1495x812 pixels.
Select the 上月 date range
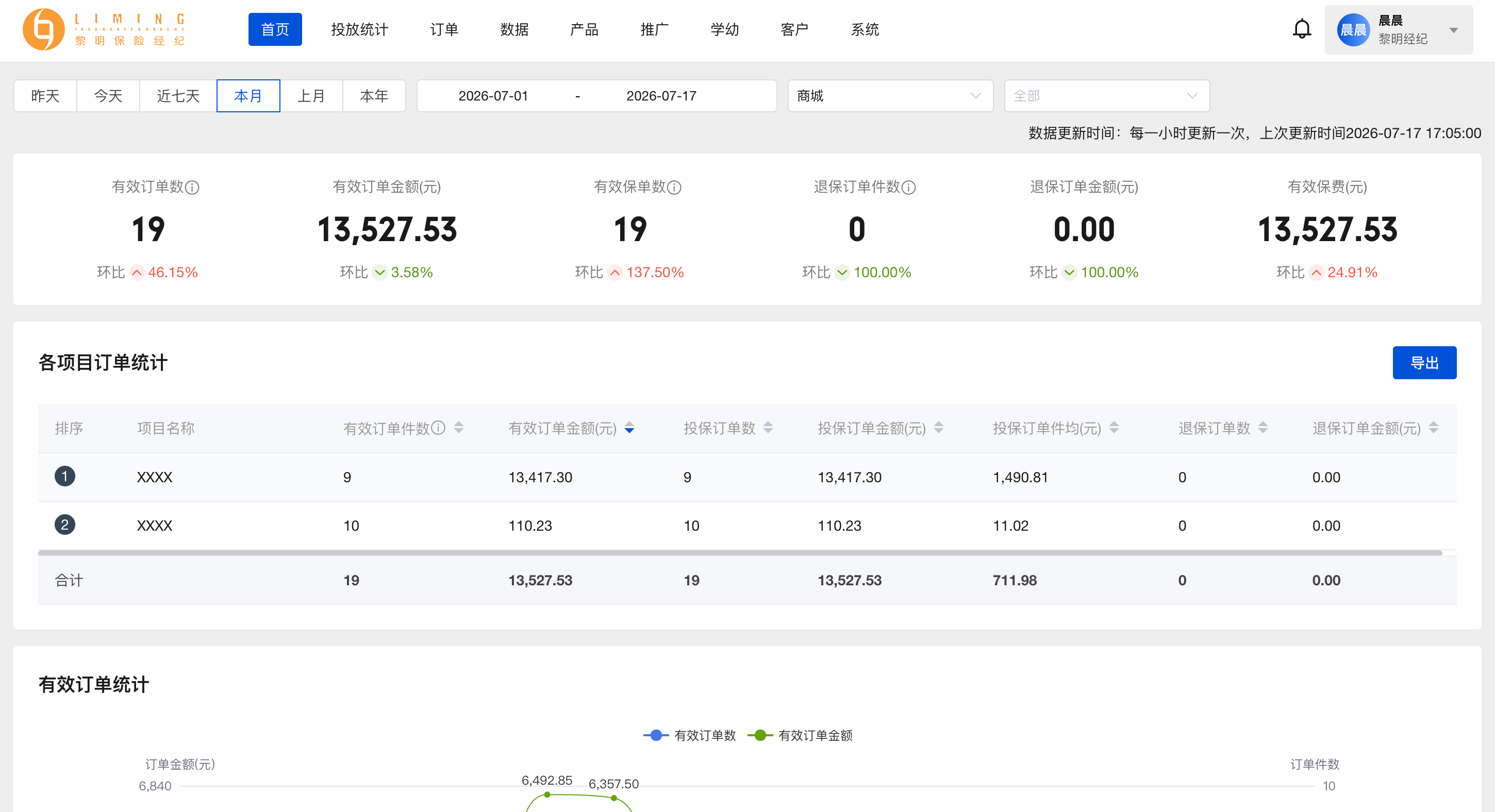point(312,96)
